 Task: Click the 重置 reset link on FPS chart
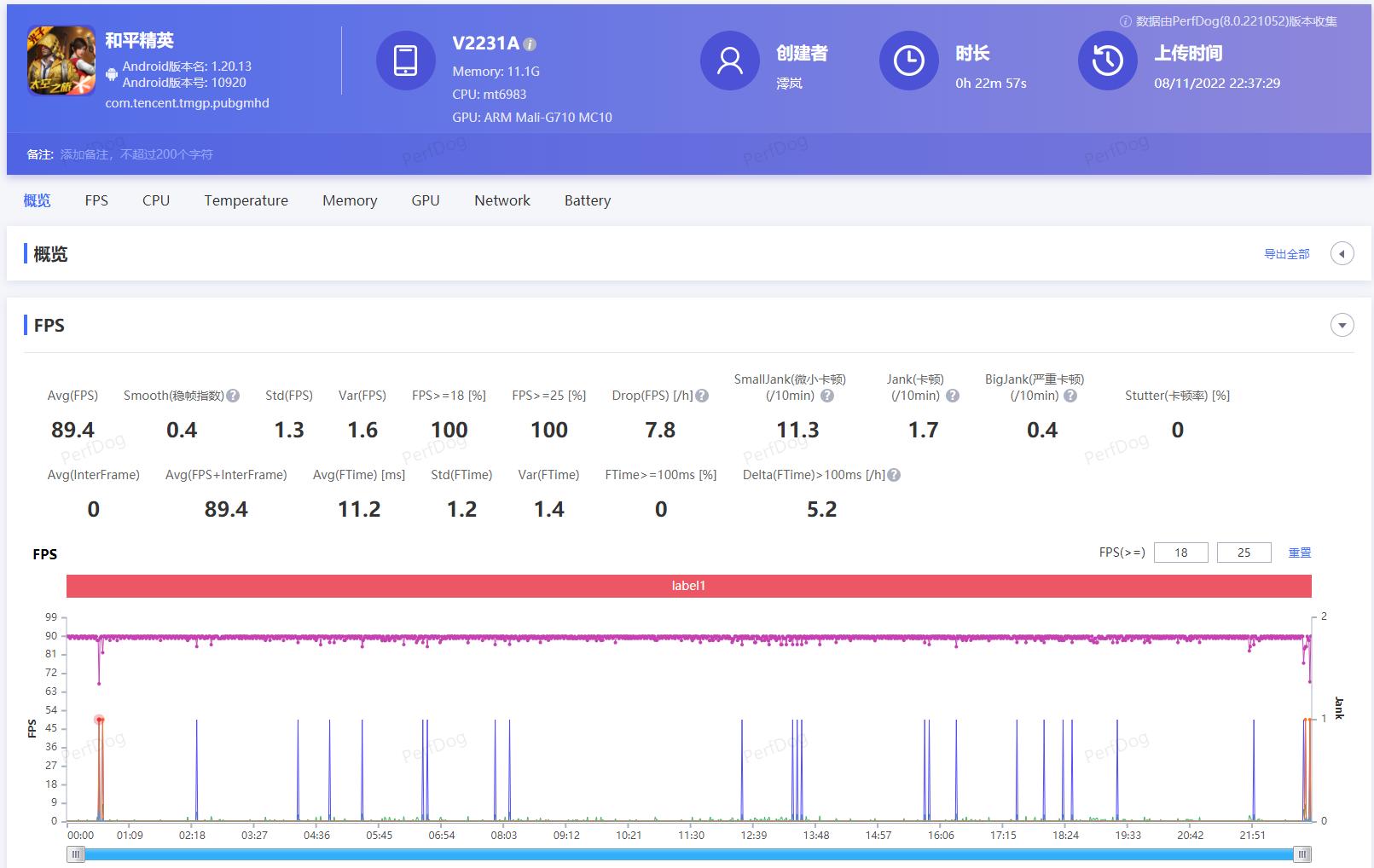pos(1300,552)
